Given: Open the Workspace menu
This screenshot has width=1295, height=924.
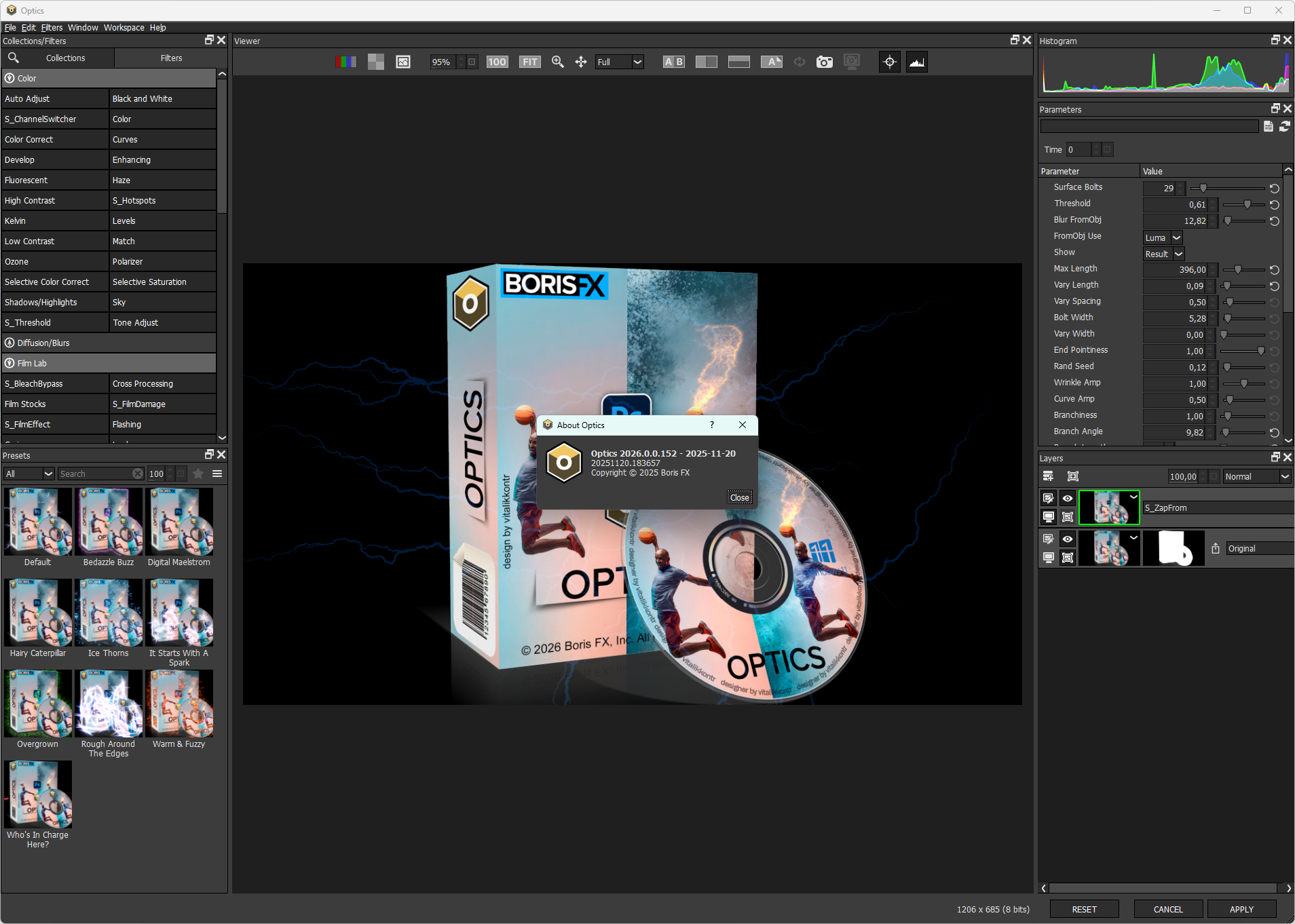Looking at the screenshot, I should (x=124, y=28).
